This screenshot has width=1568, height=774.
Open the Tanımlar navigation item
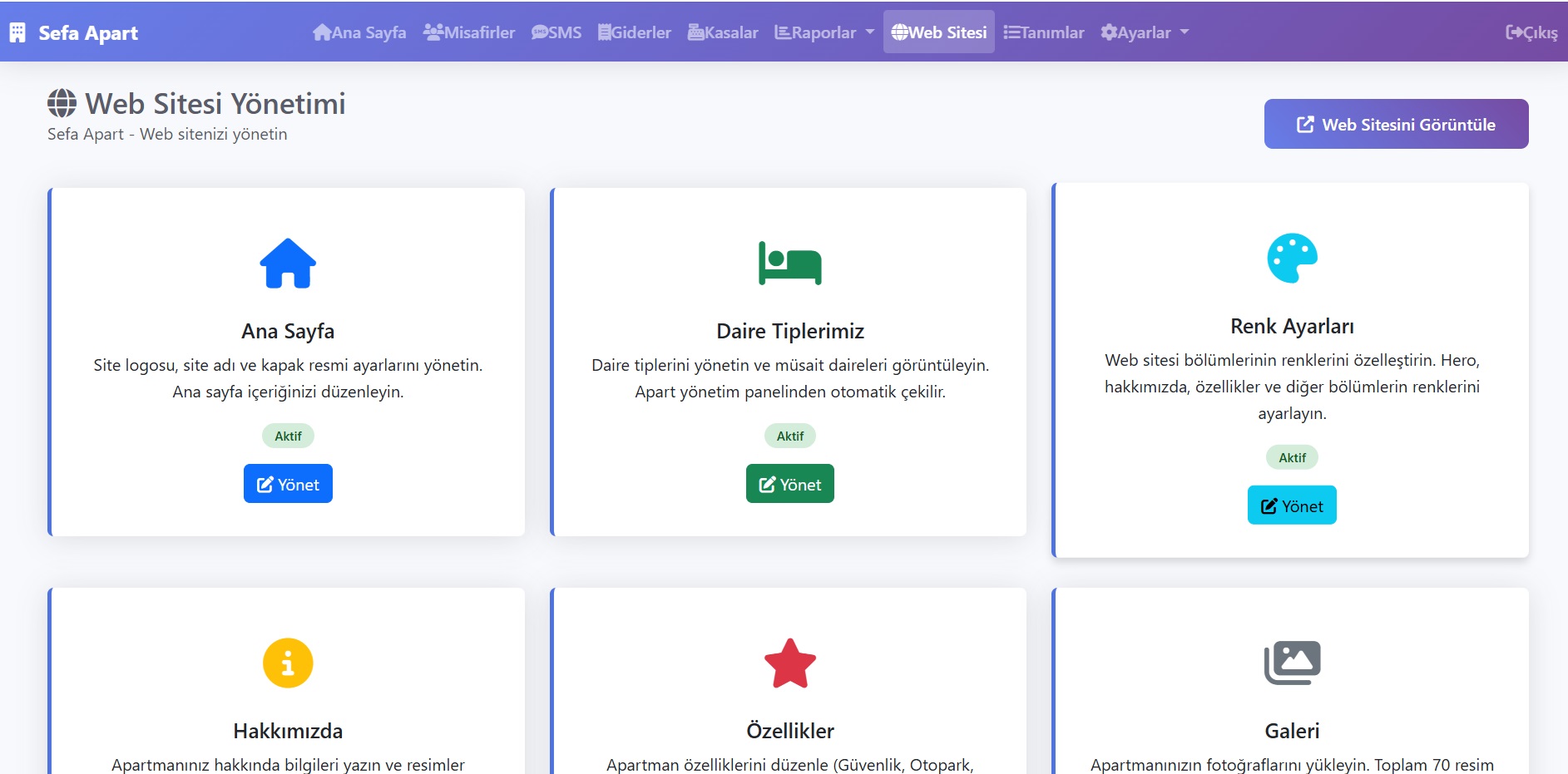coord(1044,32)
